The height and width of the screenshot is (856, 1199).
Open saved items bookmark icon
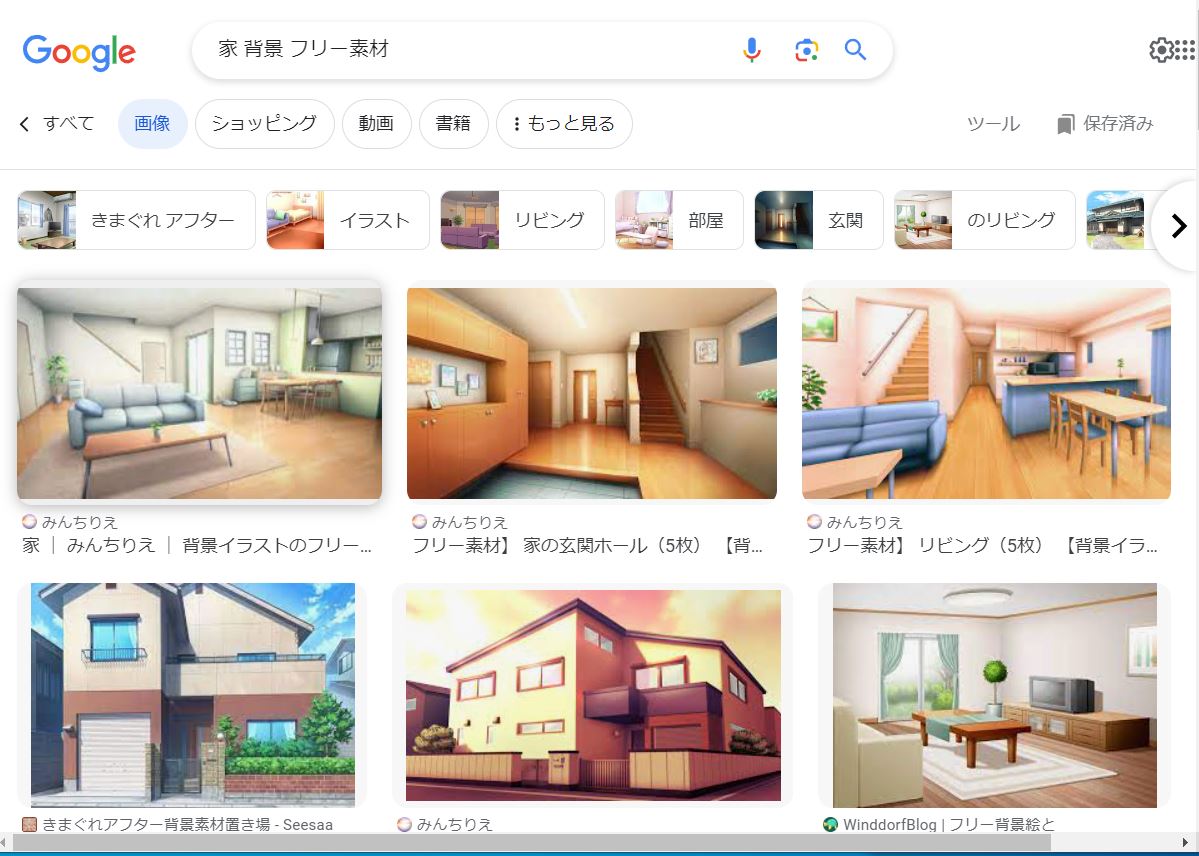click(1065, 124)
